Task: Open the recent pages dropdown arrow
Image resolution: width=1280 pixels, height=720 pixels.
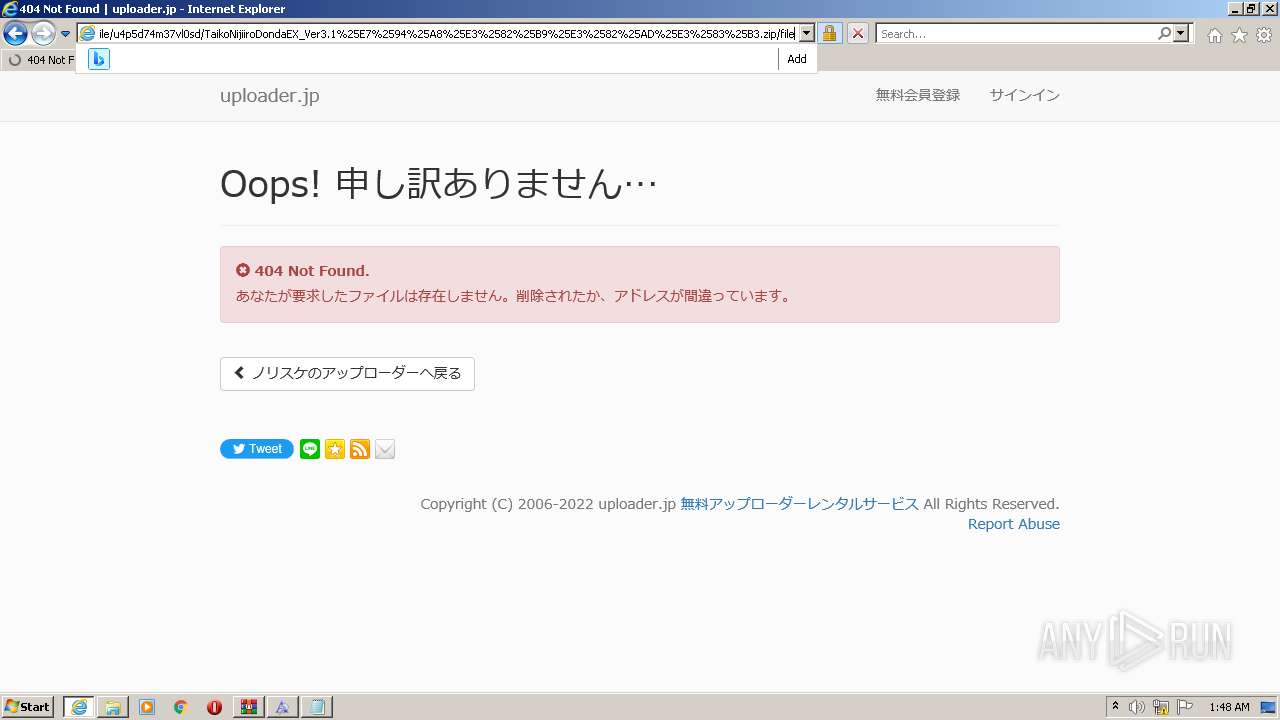Action: coord(65,34)
